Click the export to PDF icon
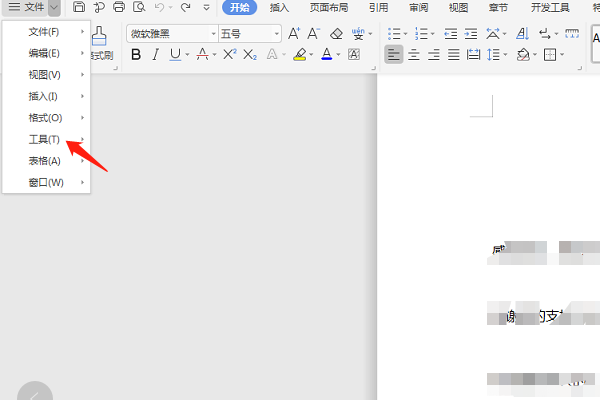This screenshot has width=600, height=400. pyautogui.click(x=99, y=7)
